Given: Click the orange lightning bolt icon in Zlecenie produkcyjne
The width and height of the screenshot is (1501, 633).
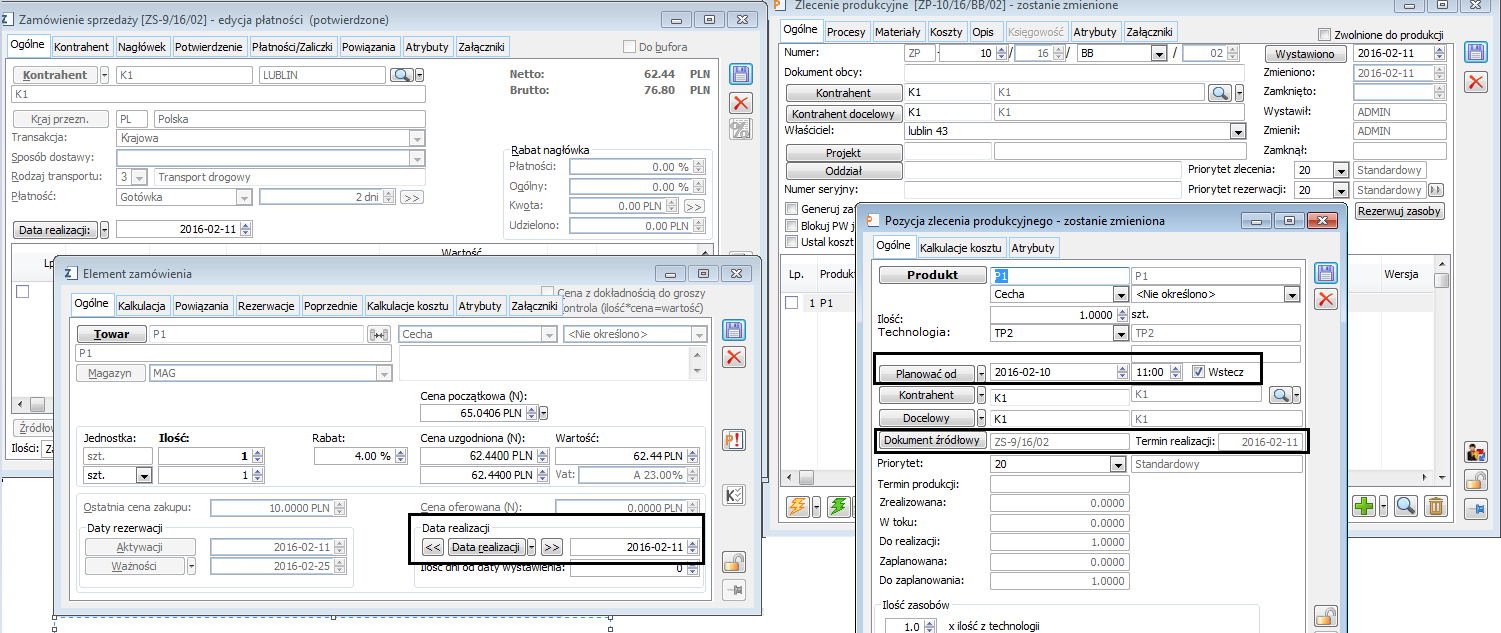Looking at the screenshot, I should pos(799,506).
